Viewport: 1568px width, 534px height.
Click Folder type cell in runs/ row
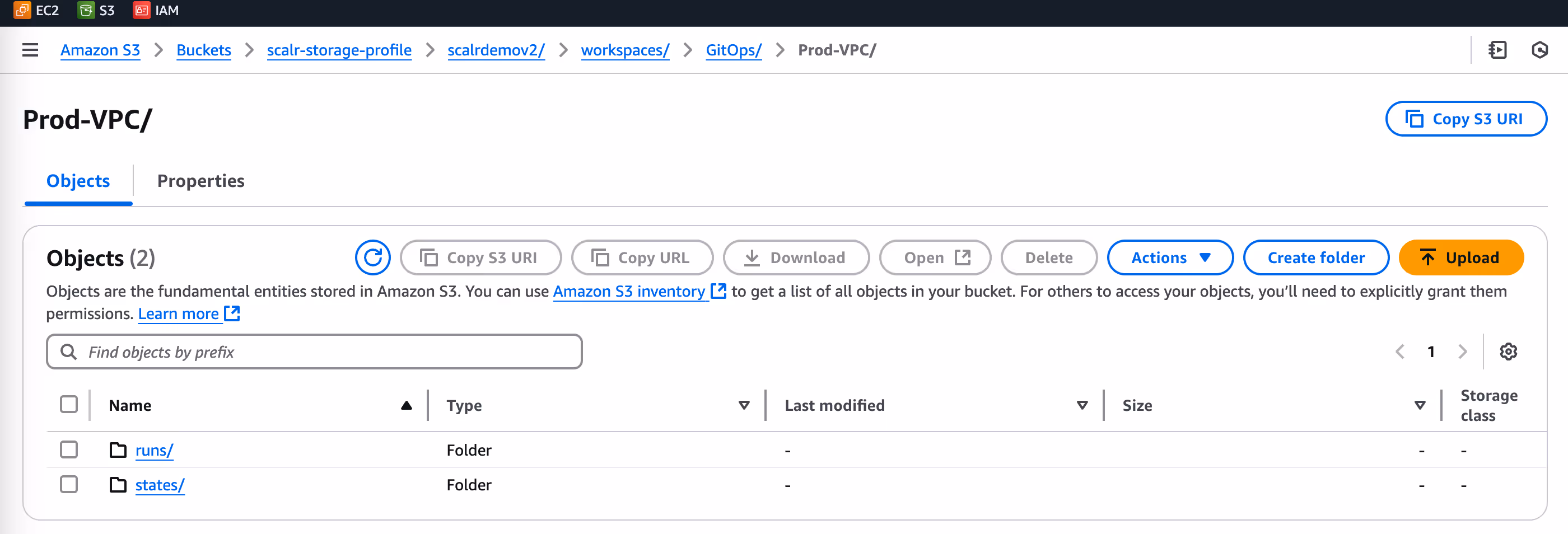click(469, 450)
